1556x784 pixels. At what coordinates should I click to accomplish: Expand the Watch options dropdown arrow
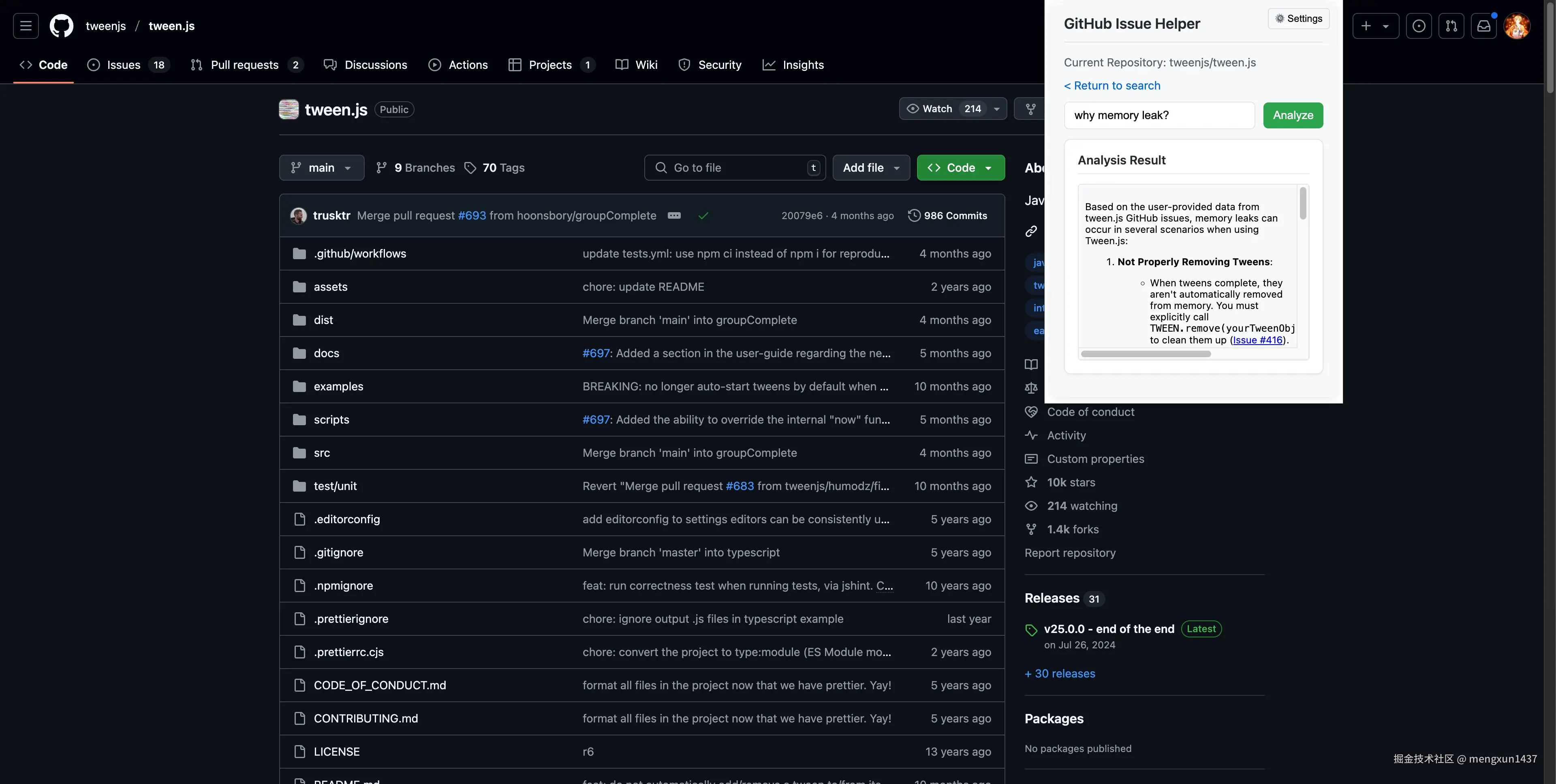997,109
